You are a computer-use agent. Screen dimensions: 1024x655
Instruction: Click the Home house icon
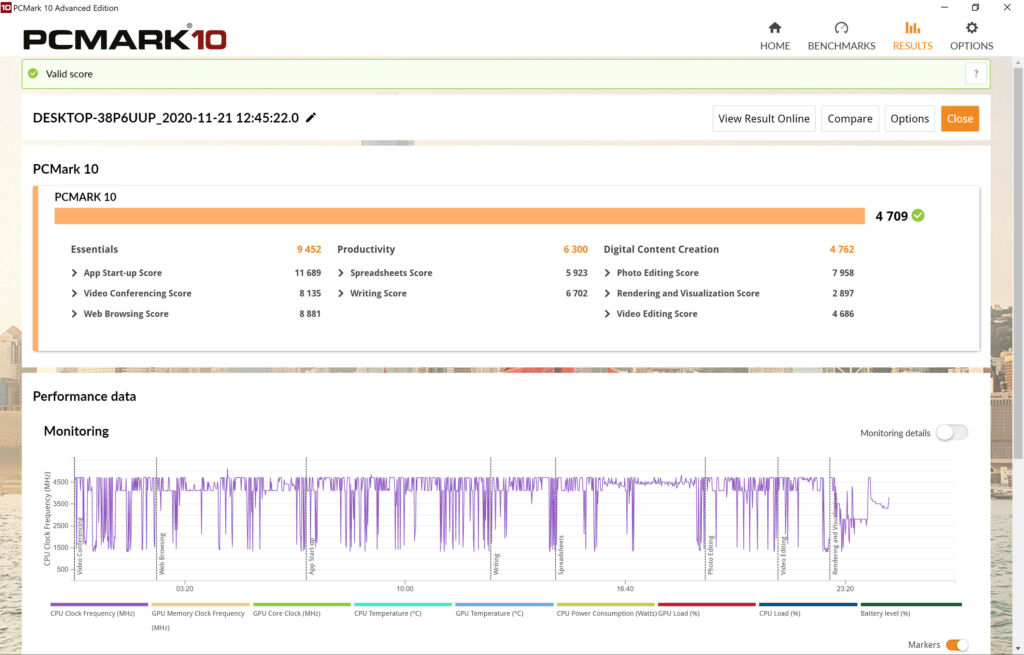[775, 27]
